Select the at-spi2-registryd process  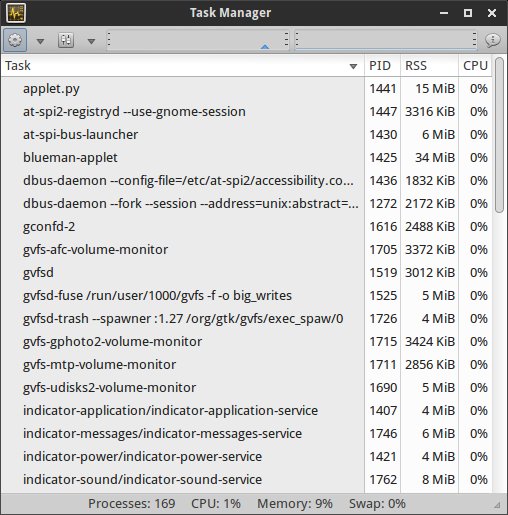click(247, 112)
